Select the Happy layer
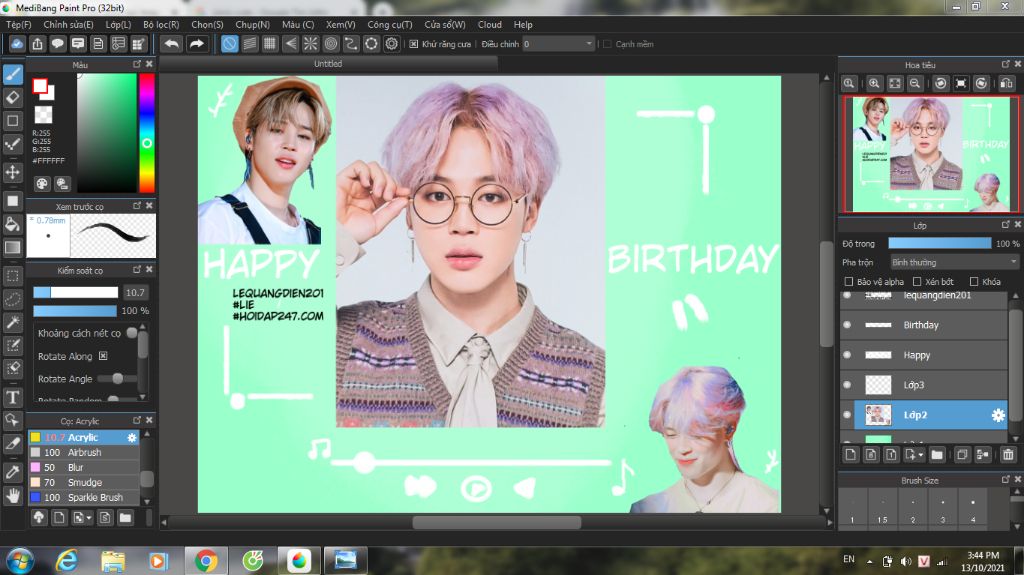 pyautogui.click(x=923, y=355)
